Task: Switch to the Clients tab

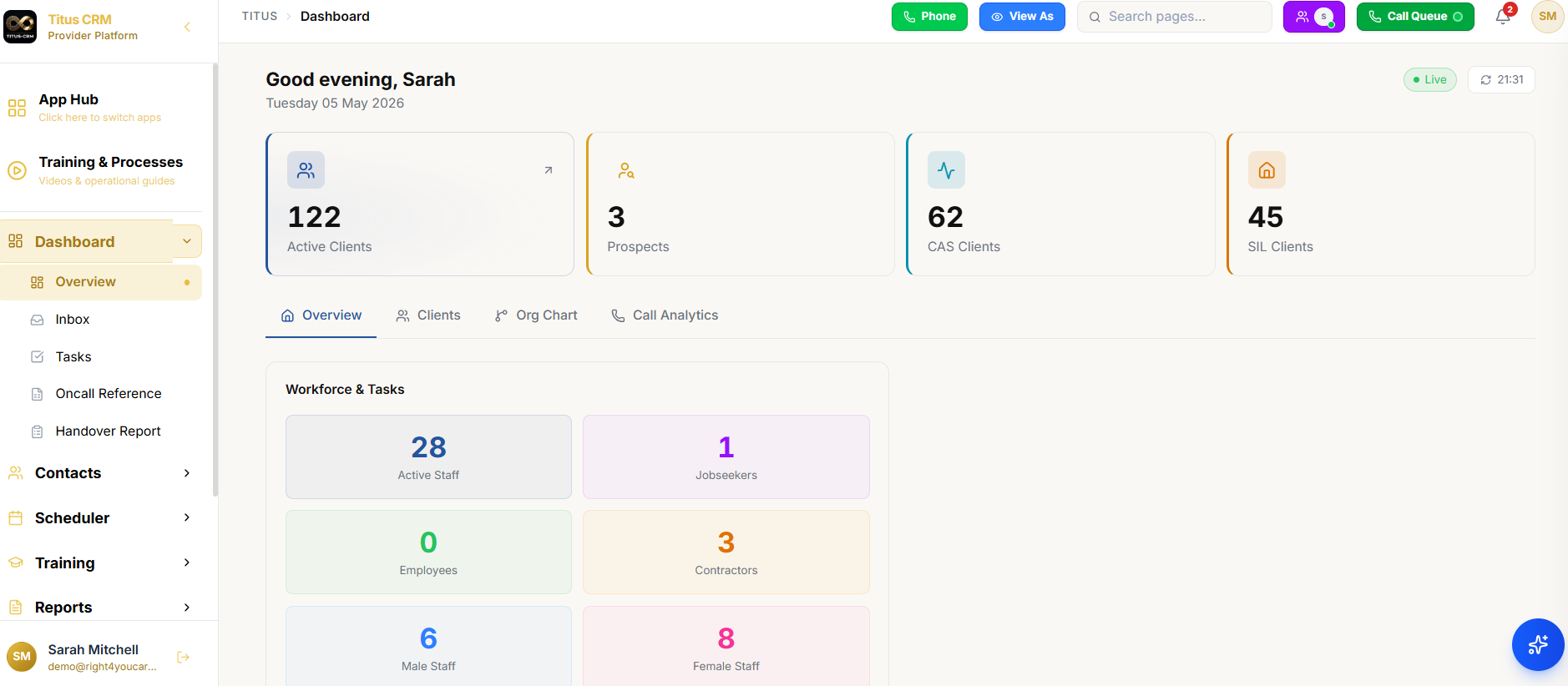Action: click(x=428, y=315)
